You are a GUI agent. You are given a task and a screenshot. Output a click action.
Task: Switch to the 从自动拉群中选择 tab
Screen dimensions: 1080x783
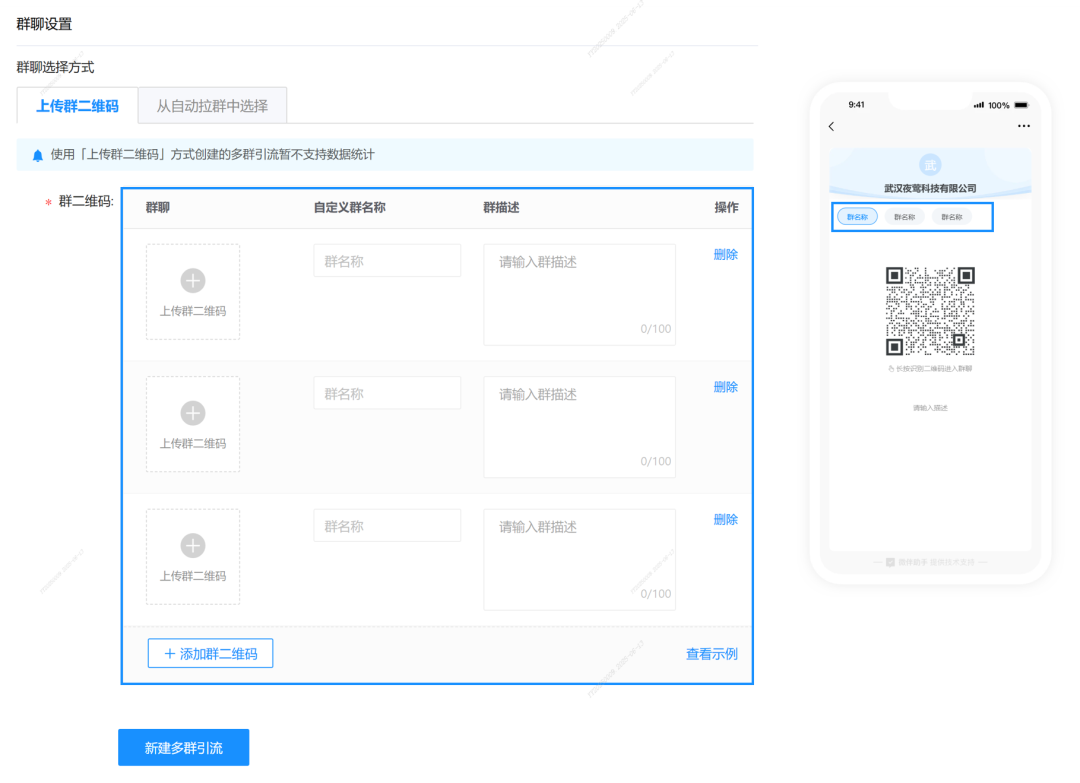[x=212, y=106]
